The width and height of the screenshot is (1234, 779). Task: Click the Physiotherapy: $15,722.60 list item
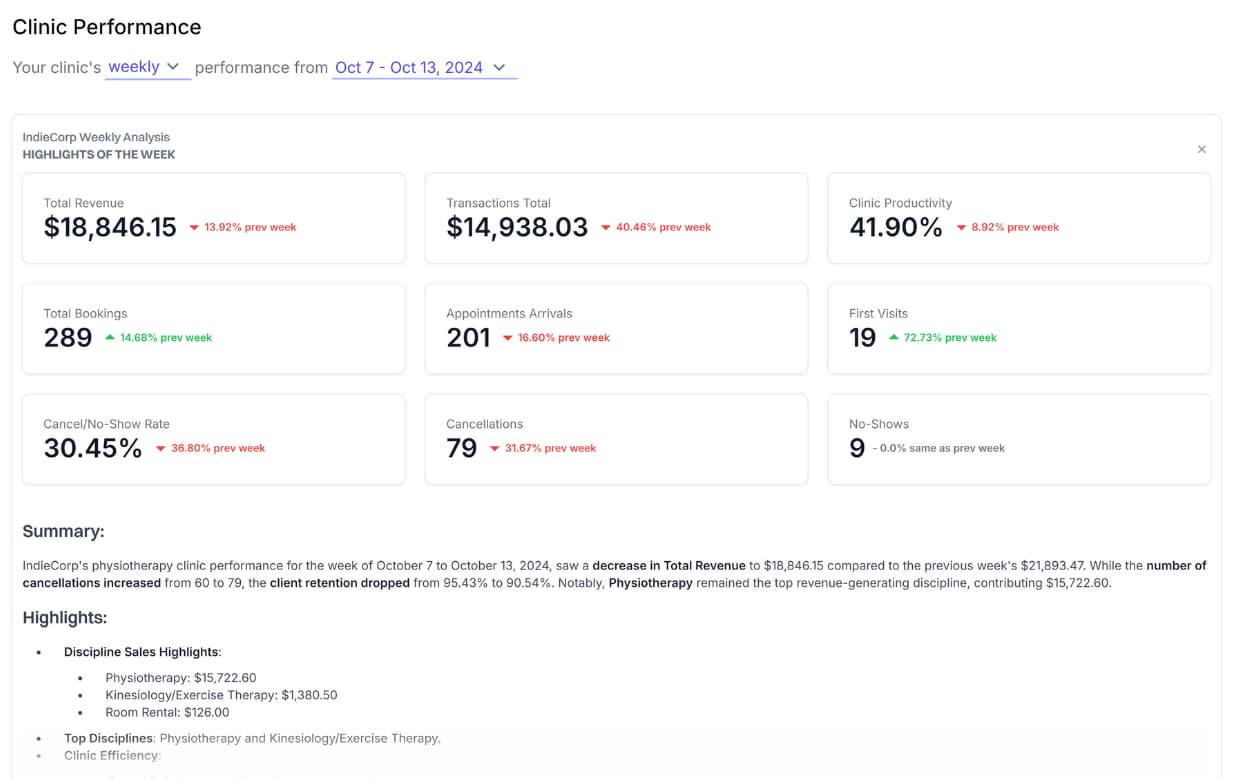click(181, 677)
